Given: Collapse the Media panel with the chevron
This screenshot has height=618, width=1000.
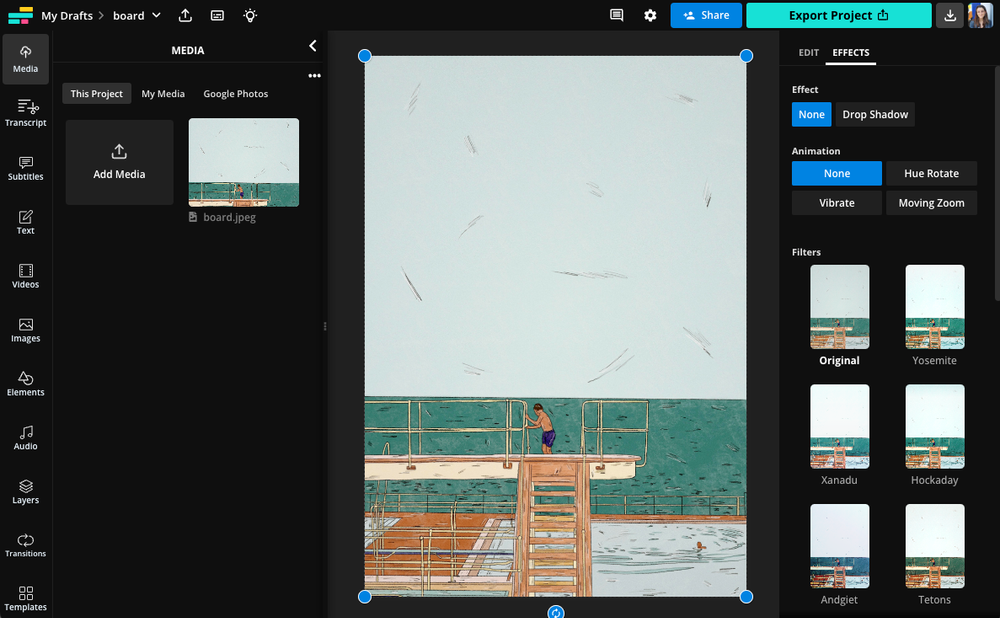Looking at the screenshot, I should (x=312, y=45).
